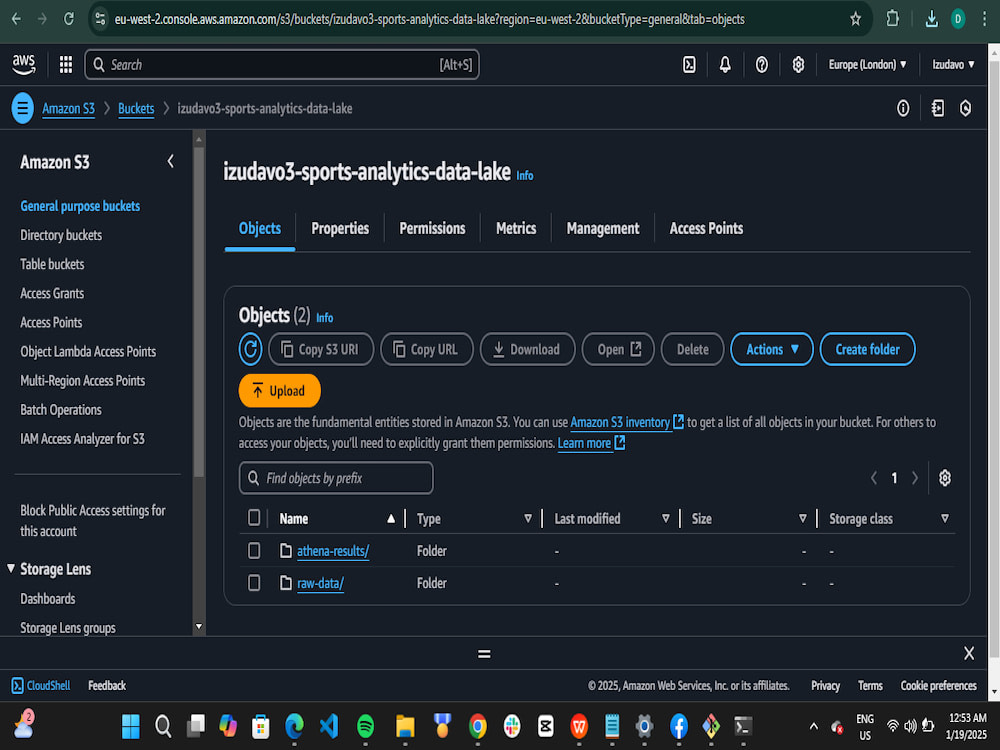Open Windows Start menu
The width and height of the screenshot is (1000, 750).
coord(130,726)
